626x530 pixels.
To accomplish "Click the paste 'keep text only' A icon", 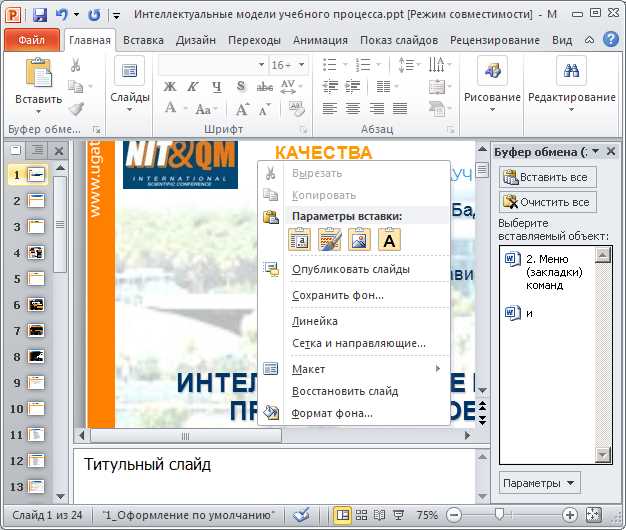I will (389, 239).
